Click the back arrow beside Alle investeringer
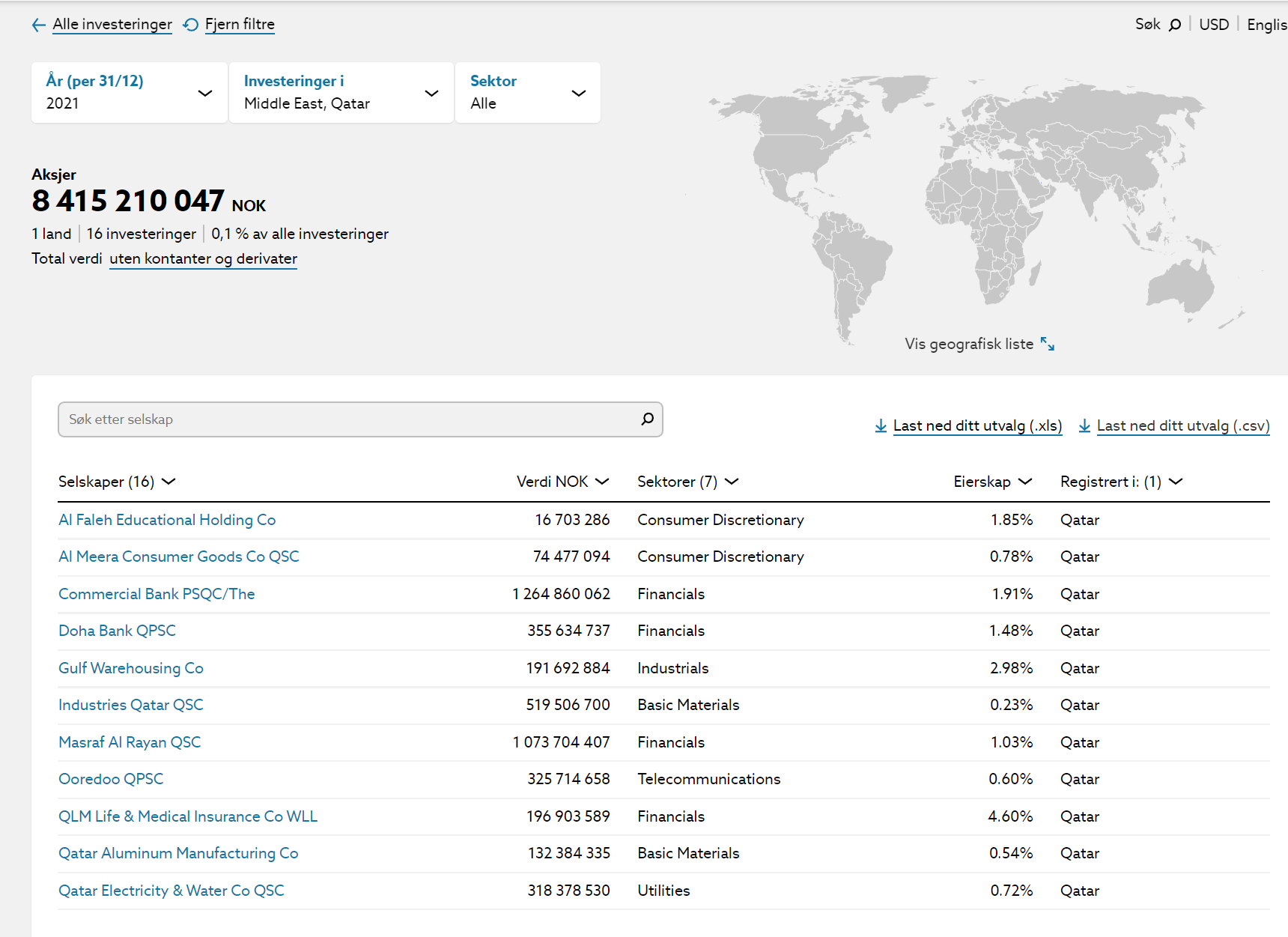The width and height of the screenshot is (1288, 937). pos(38,25)
